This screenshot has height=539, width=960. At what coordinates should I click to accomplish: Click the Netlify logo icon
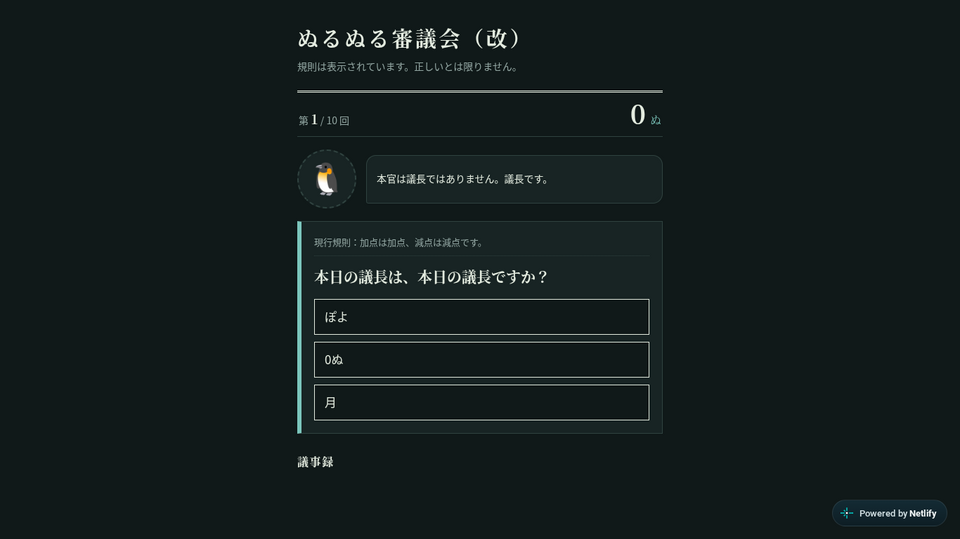click(847, 513)
